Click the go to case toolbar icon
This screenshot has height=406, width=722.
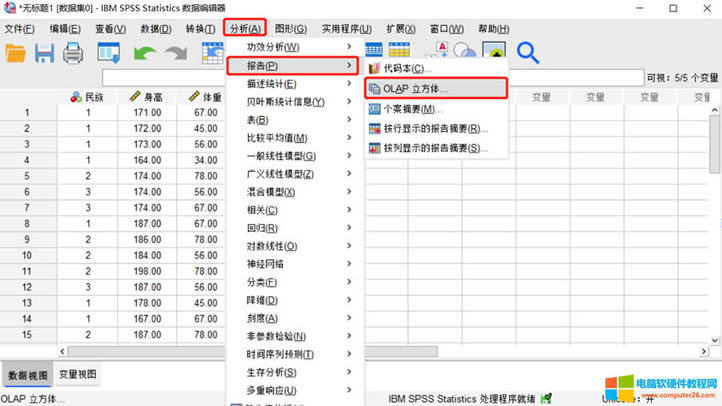click(213, 53)
